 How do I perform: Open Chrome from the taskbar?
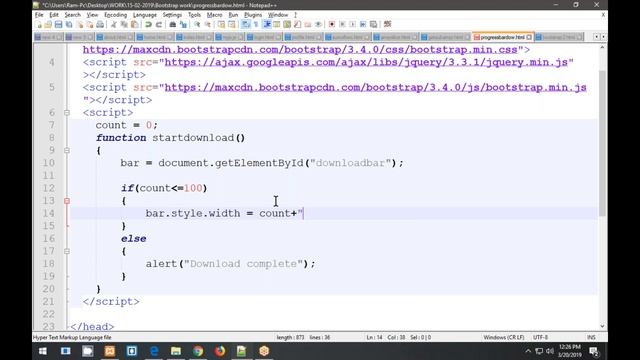198,351
